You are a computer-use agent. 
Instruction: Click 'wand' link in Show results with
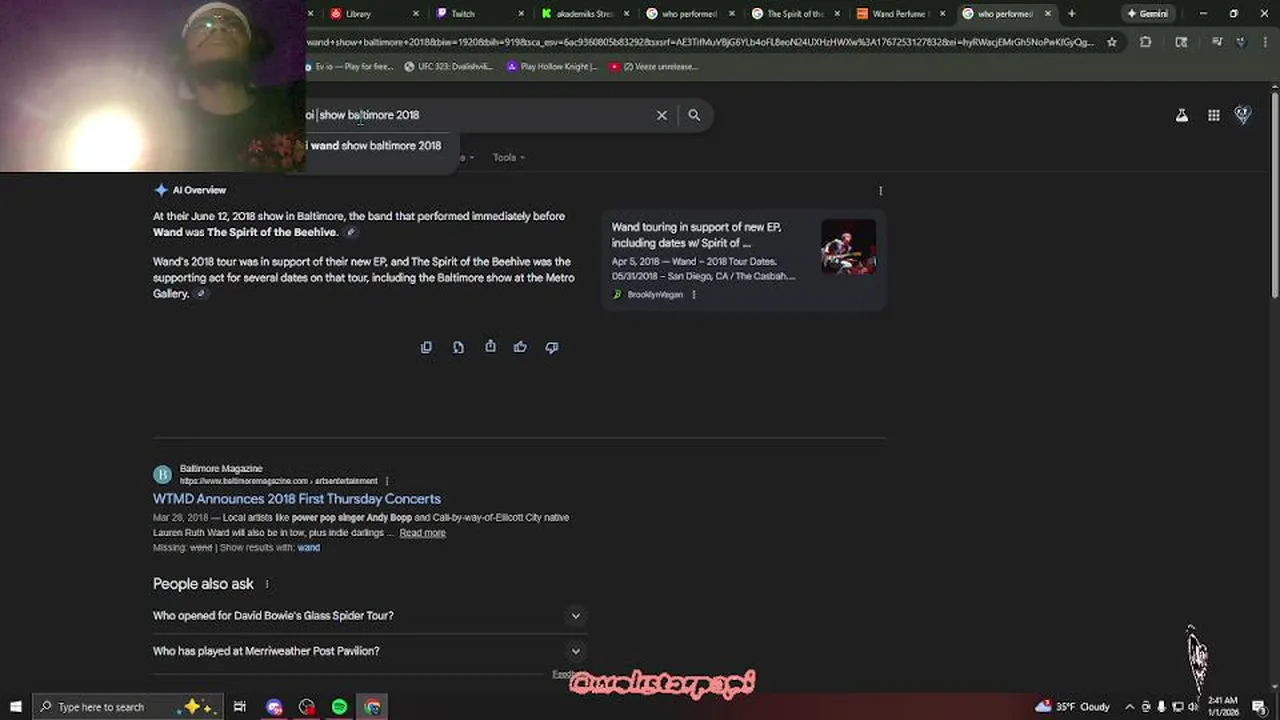(x=308, y=548)
